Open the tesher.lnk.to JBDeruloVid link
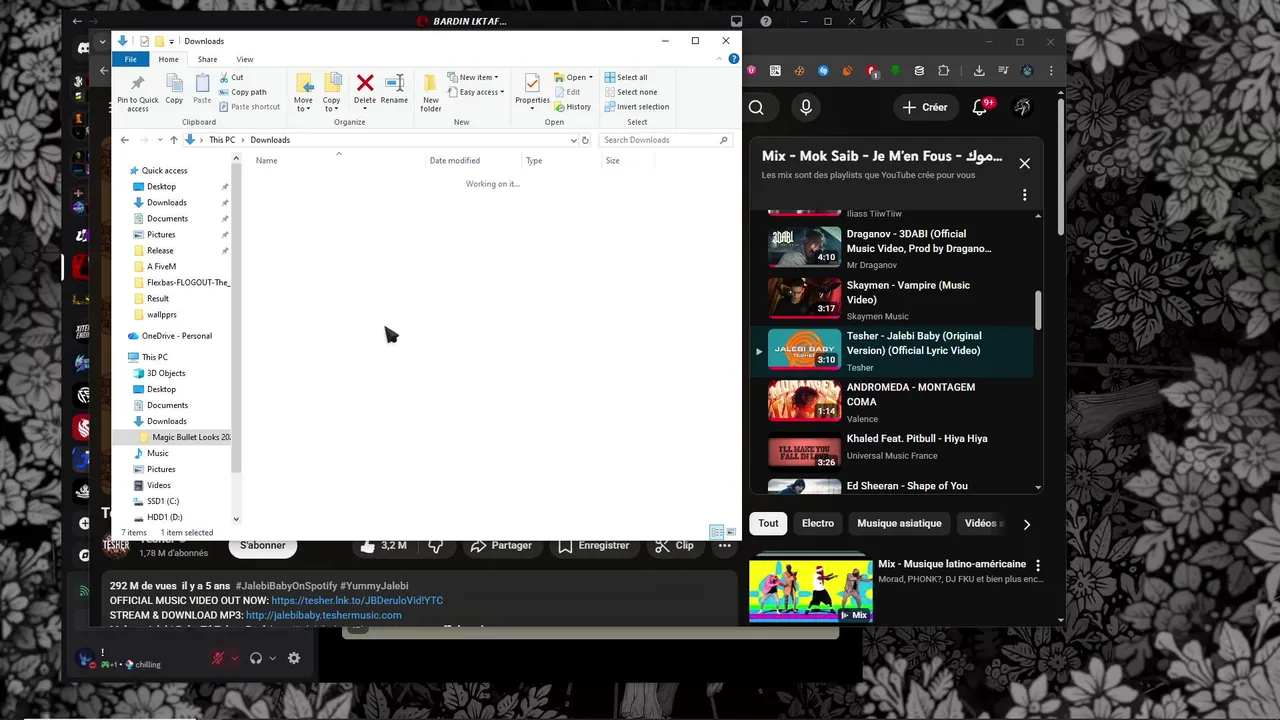 pyautogui.click(x=357, y=600)
